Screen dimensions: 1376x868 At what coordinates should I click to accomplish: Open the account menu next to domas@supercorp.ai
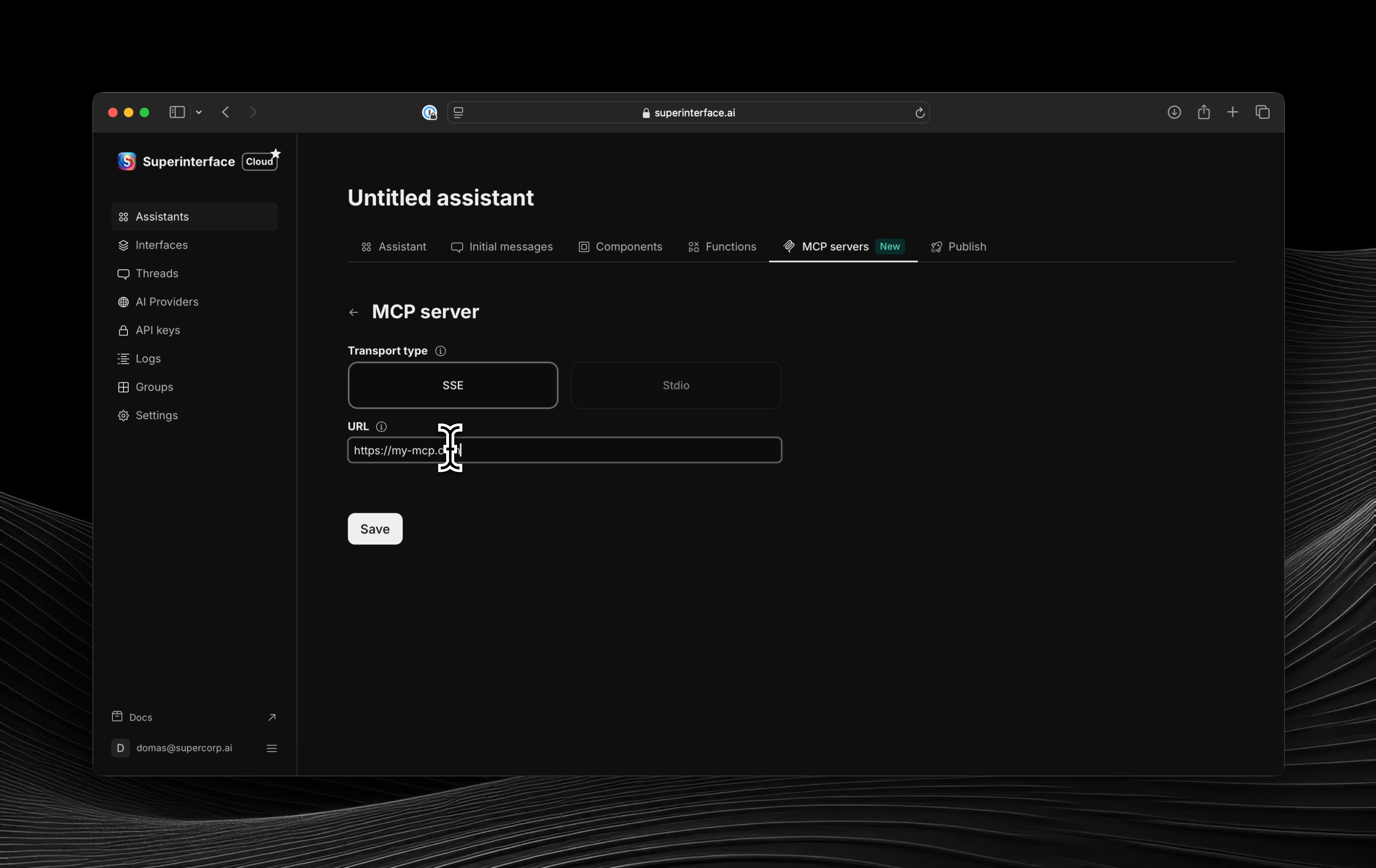click(271, 748)
